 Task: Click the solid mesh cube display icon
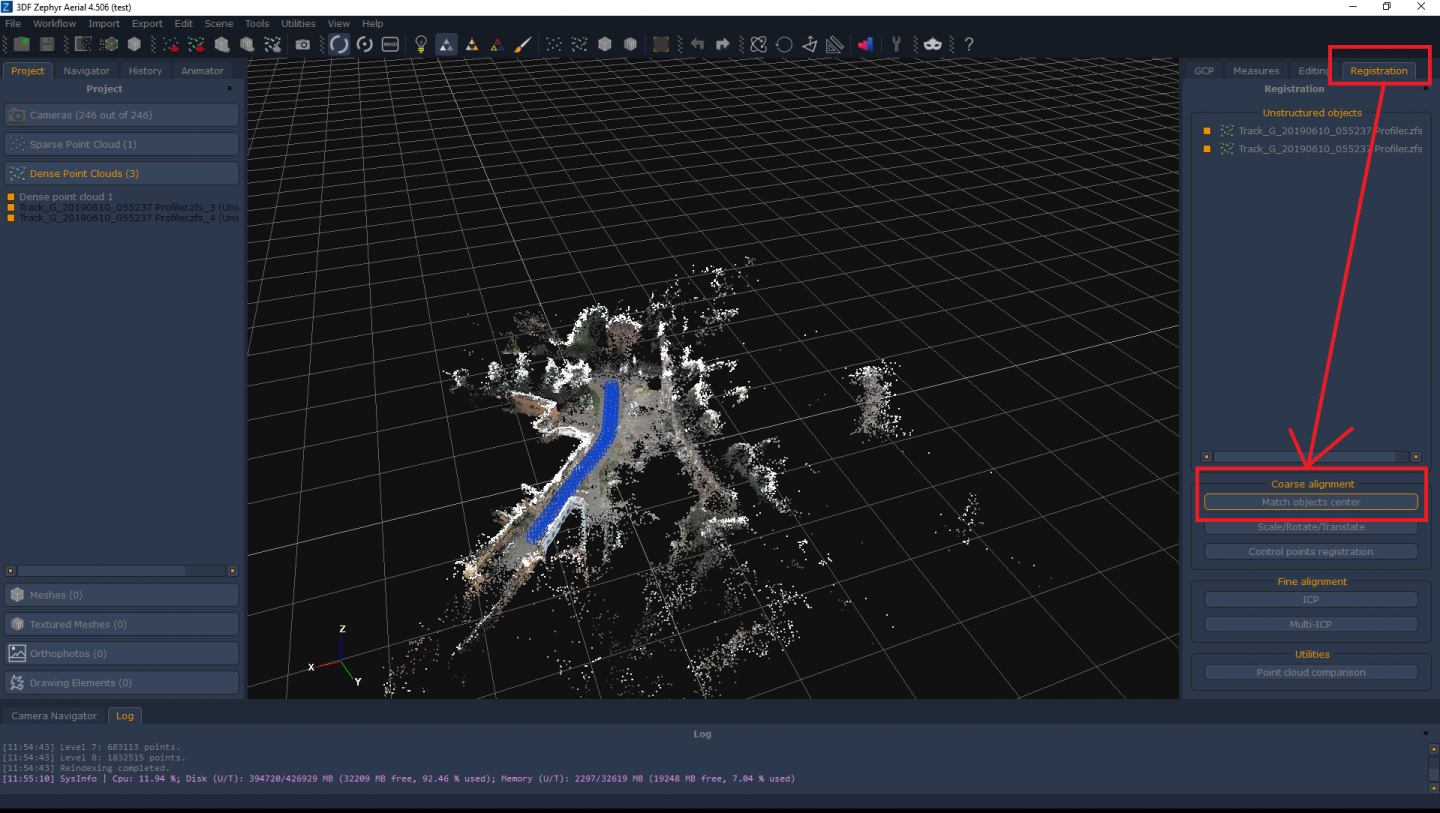click(x=605, y=44)
